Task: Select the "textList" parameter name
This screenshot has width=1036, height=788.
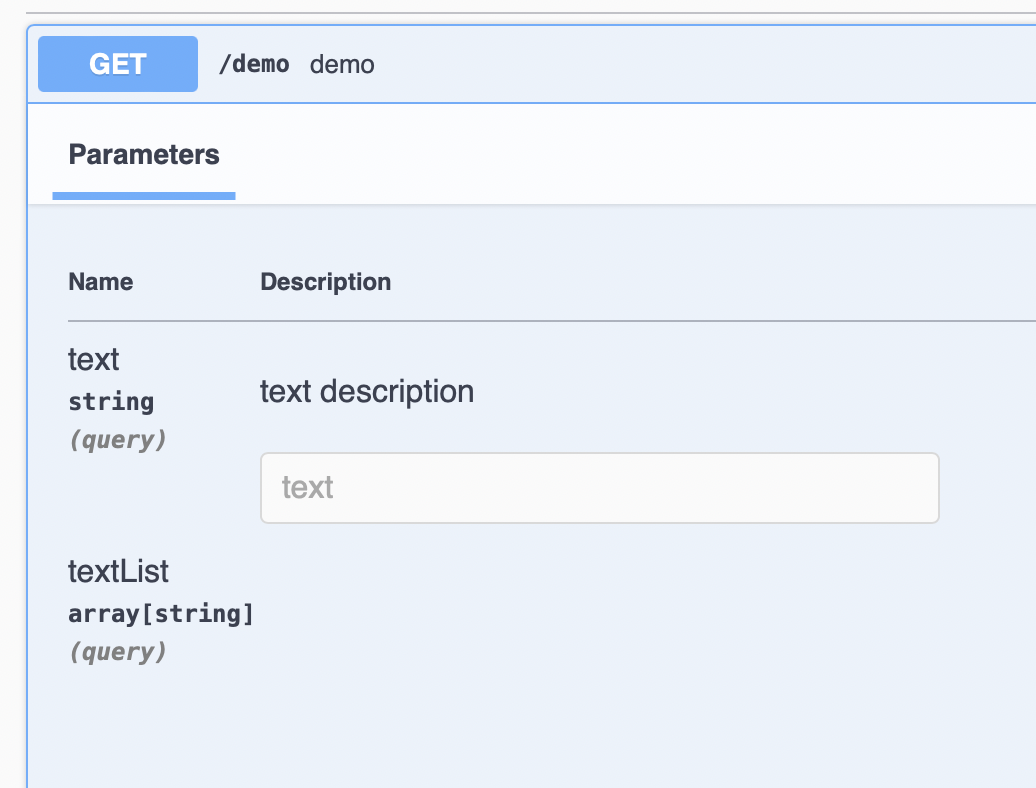Action: pyautogui.click(x=118, y=571)
